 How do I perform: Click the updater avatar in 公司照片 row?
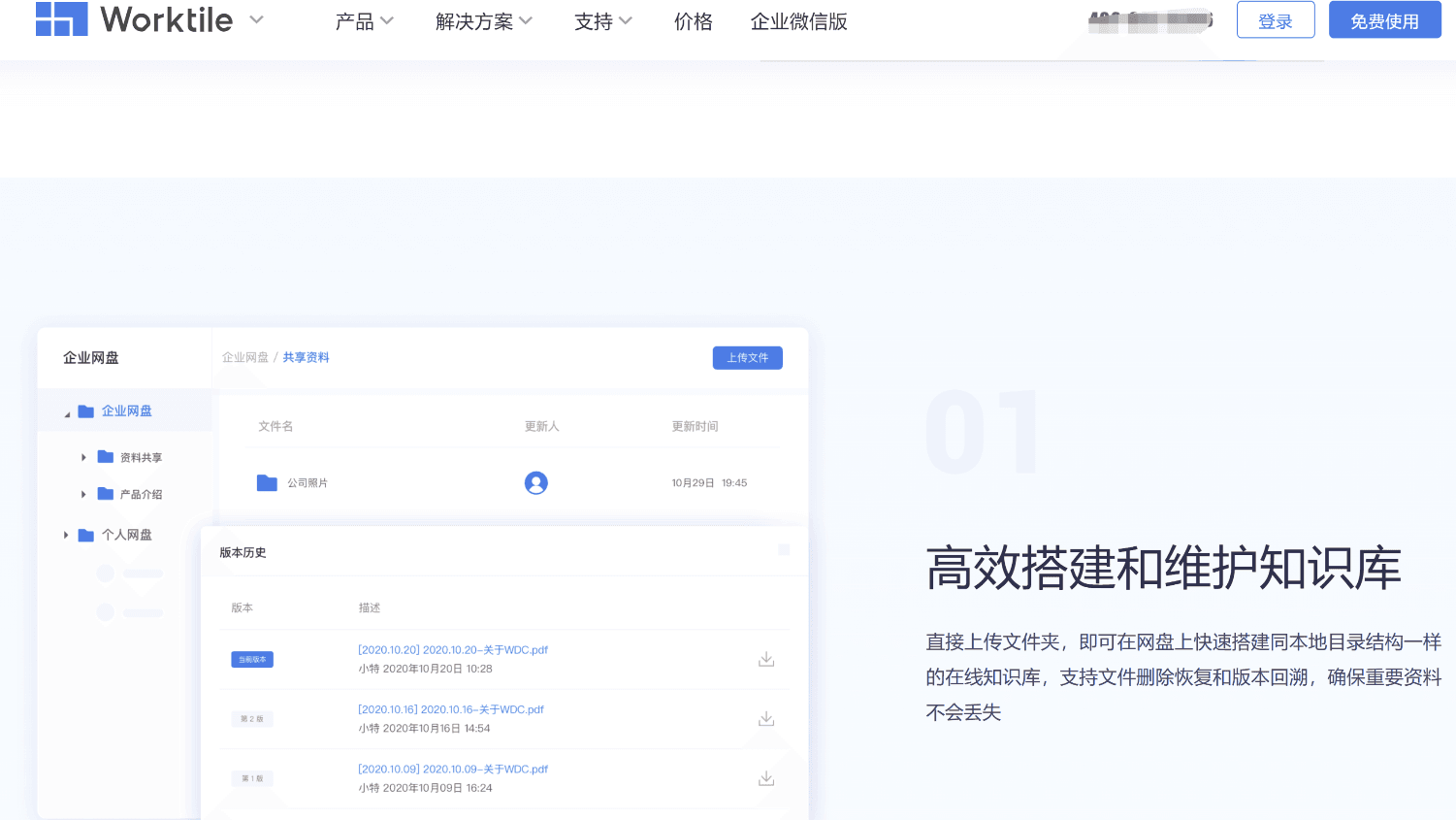click(536, 482)
